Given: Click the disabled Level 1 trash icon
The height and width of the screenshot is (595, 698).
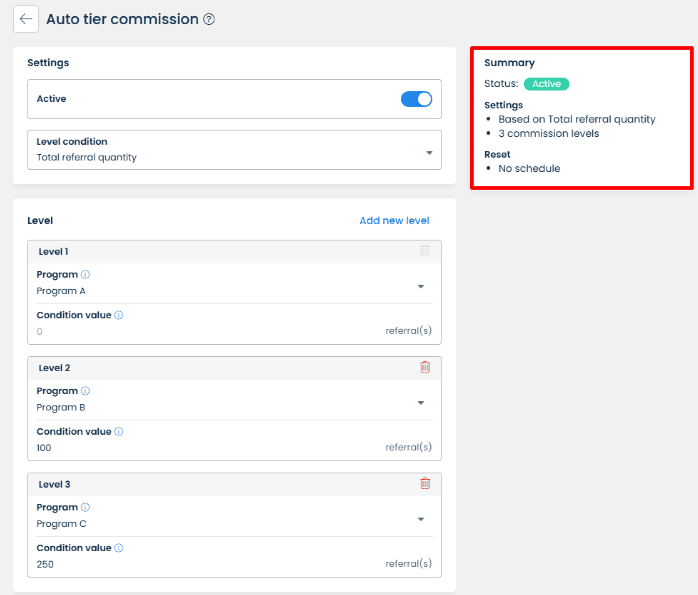Looking at the screenshot, I should coord(425,251).
